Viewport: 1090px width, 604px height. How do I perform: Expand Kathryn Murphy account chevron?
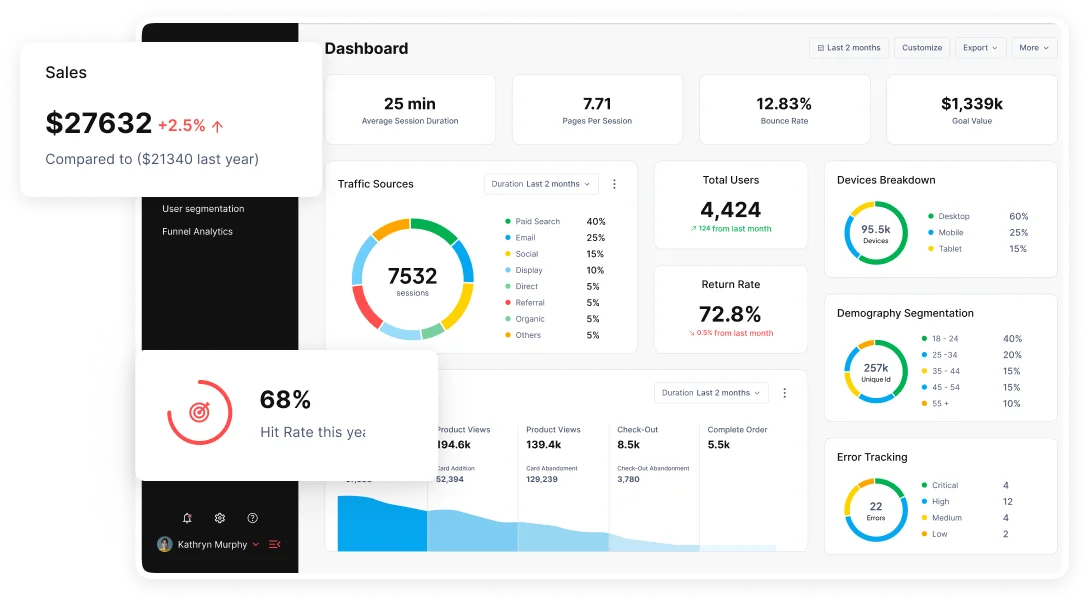[x=256, y=545]
